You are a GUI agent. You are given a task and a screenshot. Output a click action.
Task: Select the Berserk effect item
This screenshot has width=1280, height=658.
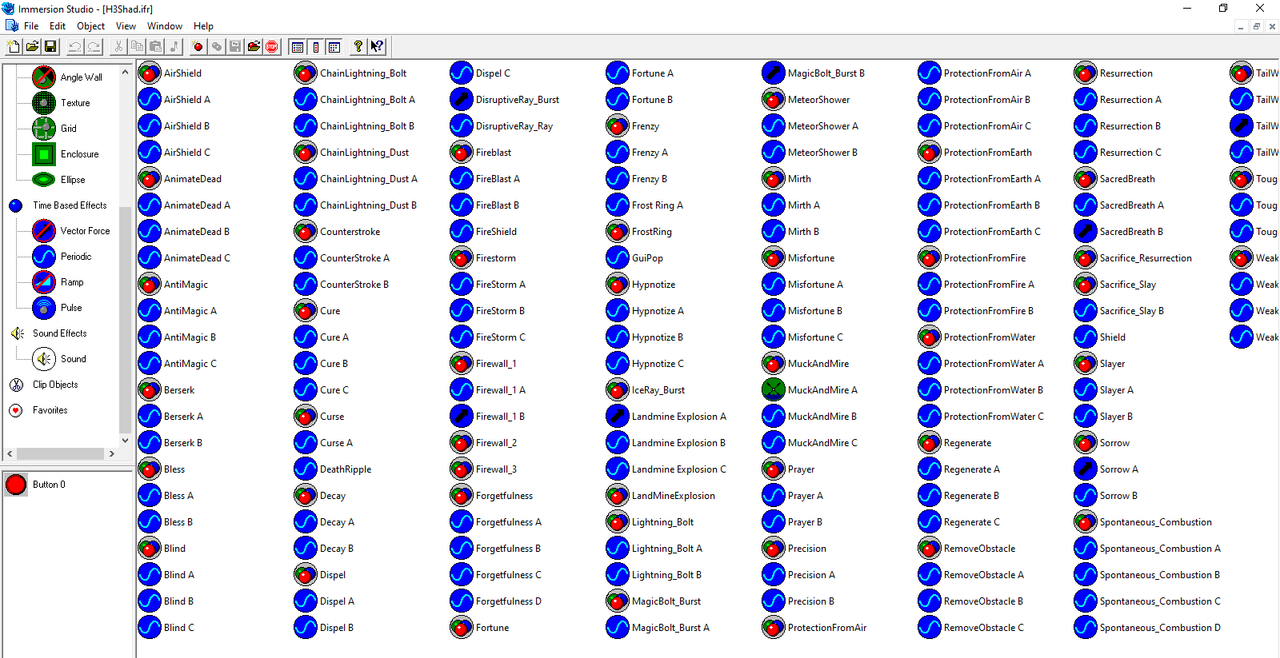click(x=166, y=390)
